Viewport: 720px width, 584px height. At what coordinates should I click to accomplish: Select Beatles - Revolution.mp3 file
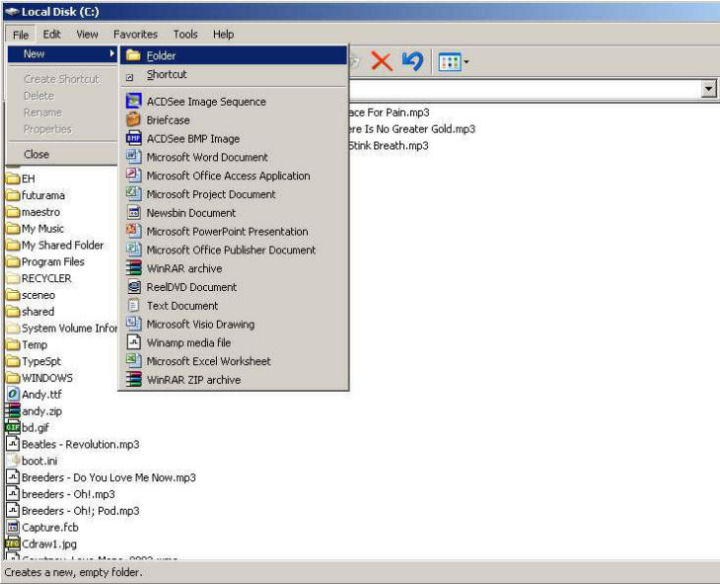[73, 444]
